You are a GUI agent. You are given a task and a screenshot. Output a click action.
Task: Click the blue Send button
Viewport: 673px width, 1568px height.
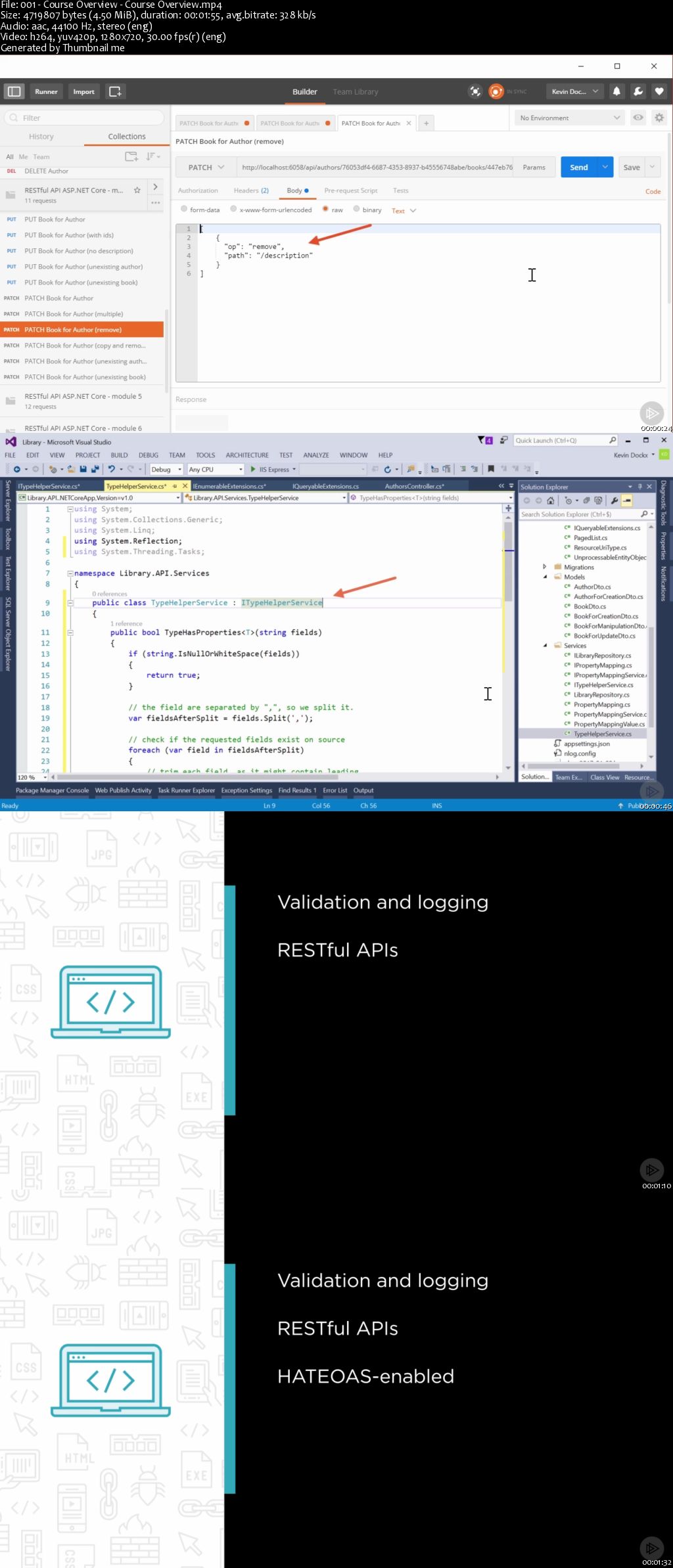point(579,168)
